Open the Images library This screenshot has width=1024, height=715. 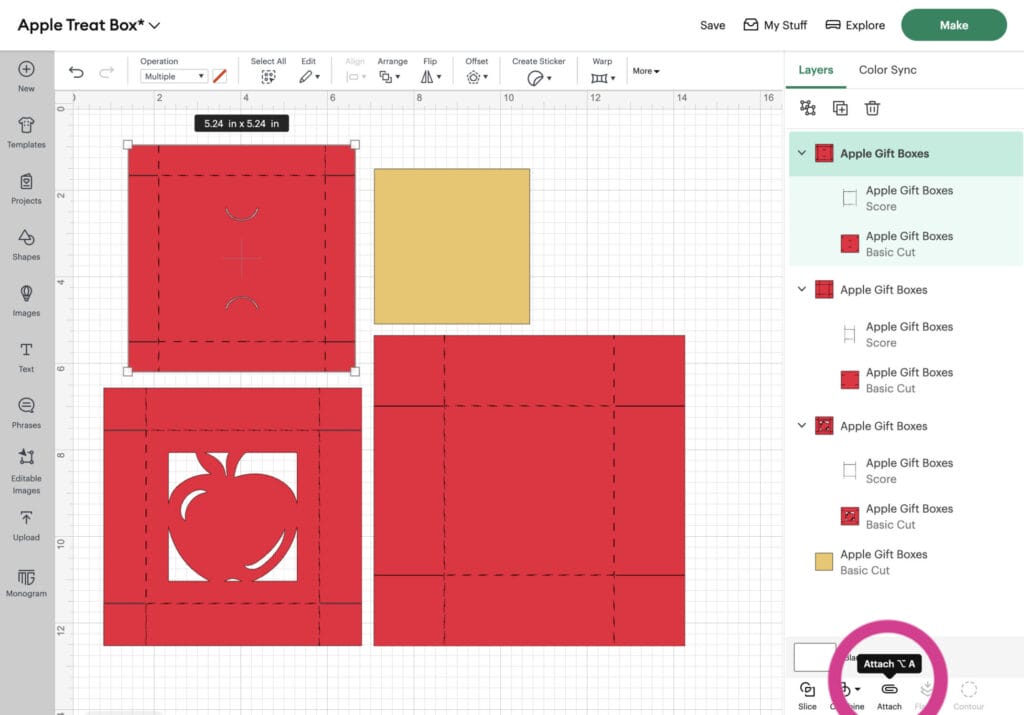click(x=26, y=299)
